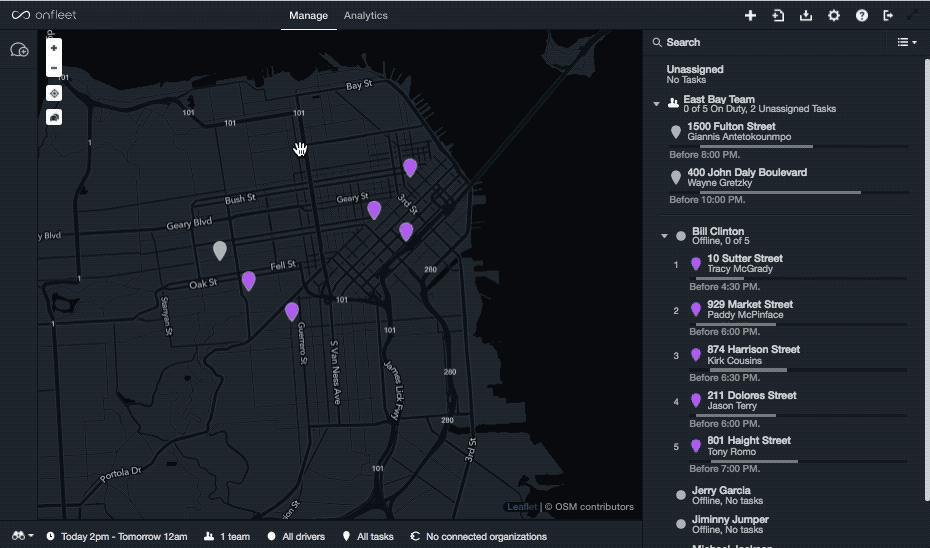Select the Manage tab
This screenshot has height=548, width=930.
pyautogui.click(x=308, y=16)
